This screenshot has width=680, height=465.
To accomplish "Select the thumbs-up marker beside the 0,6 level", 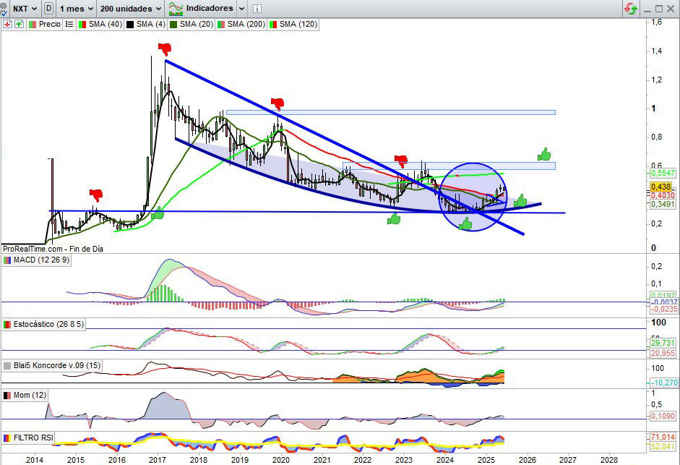I will click(544, 154).
